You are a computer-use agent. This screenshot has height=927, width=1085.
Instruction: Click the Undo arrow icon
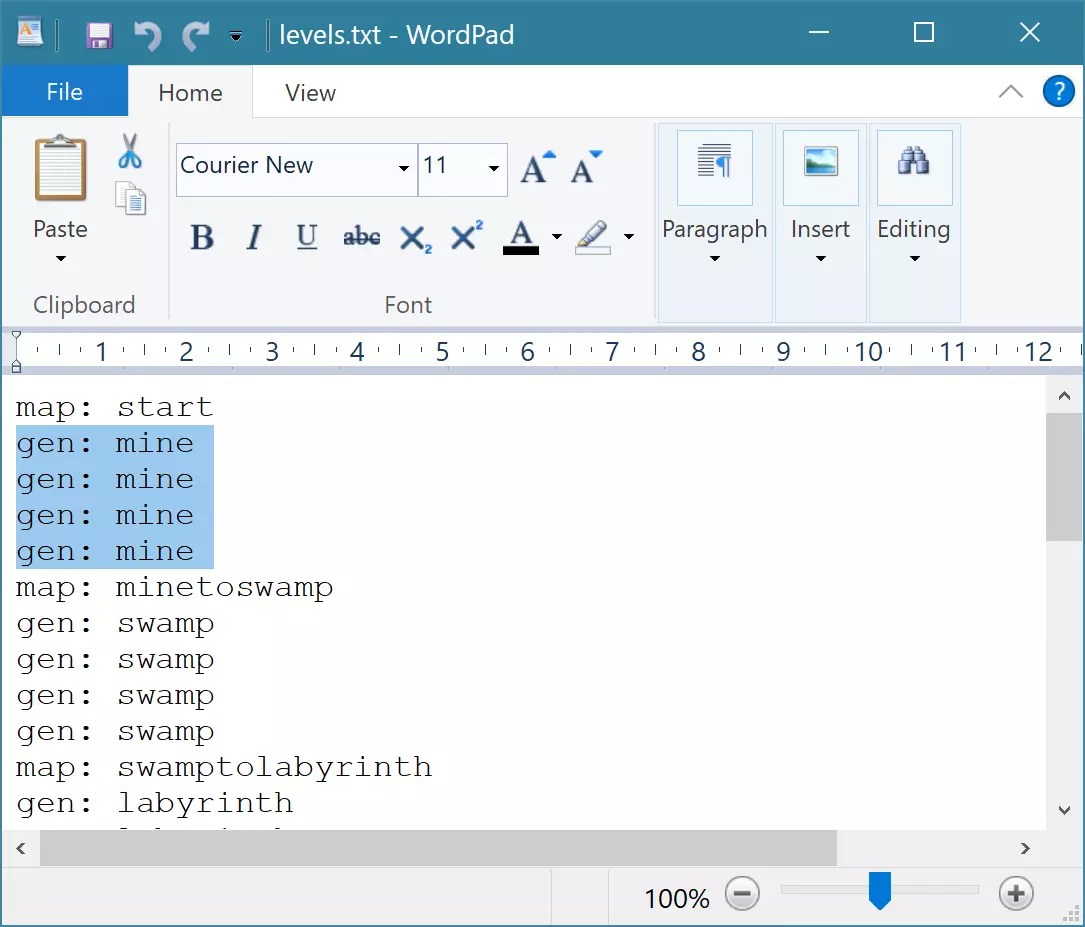147,36
